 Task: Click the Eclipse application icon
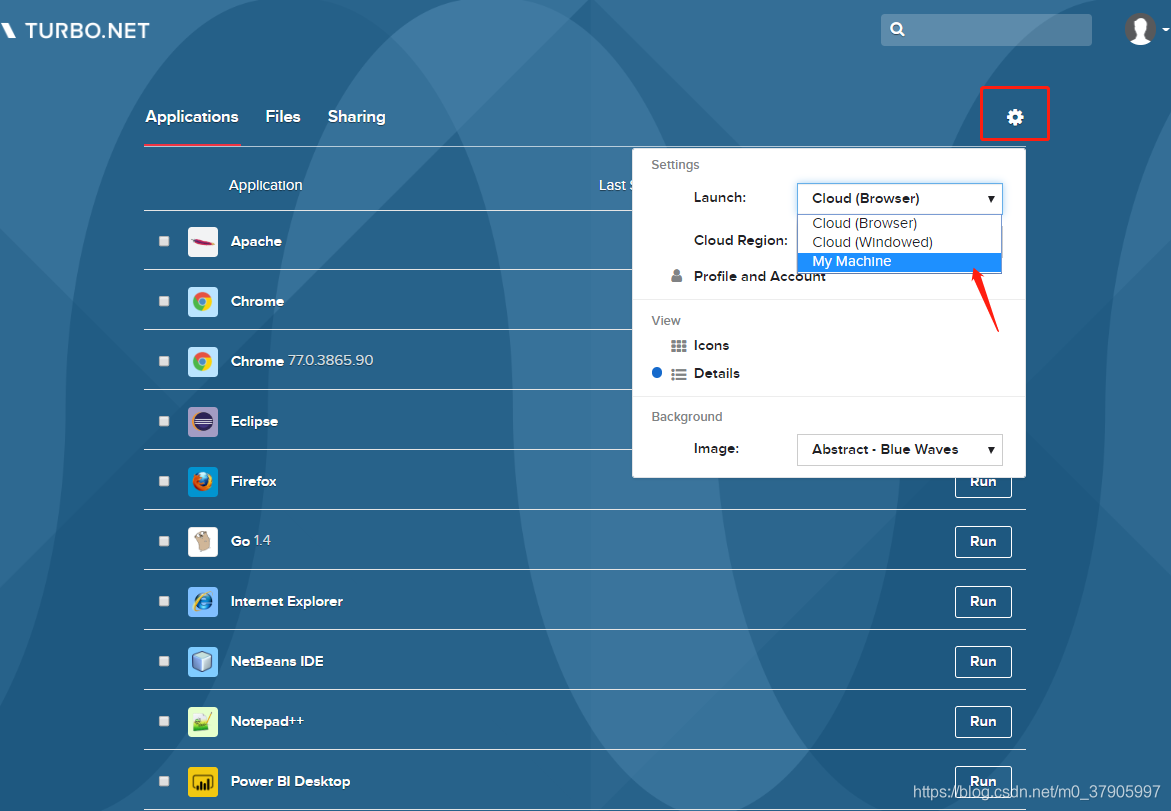[x=202, y=422]
